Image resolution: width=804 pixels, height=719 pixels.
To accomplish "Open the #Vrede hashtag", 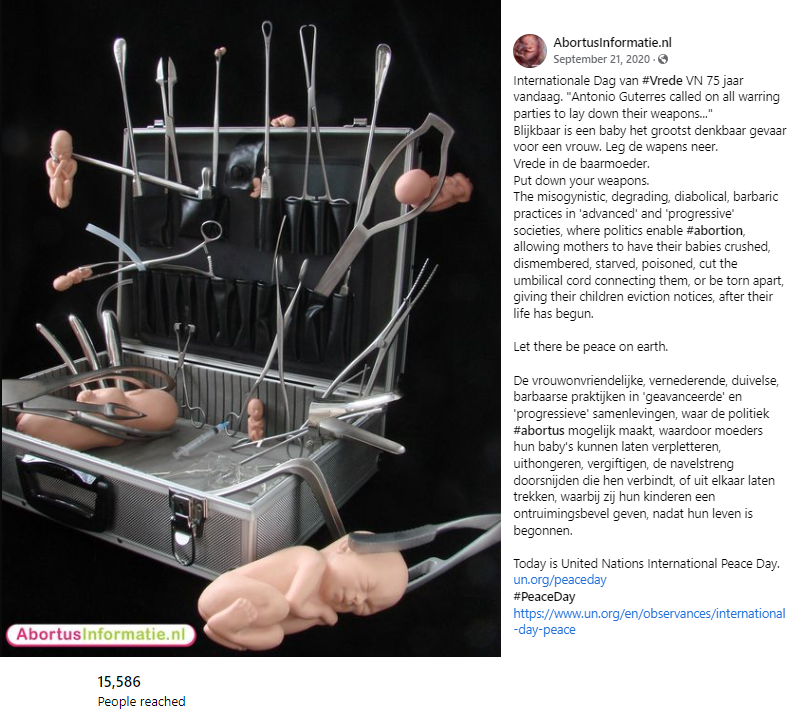I will pyautogui.click(x=662, y=81).
